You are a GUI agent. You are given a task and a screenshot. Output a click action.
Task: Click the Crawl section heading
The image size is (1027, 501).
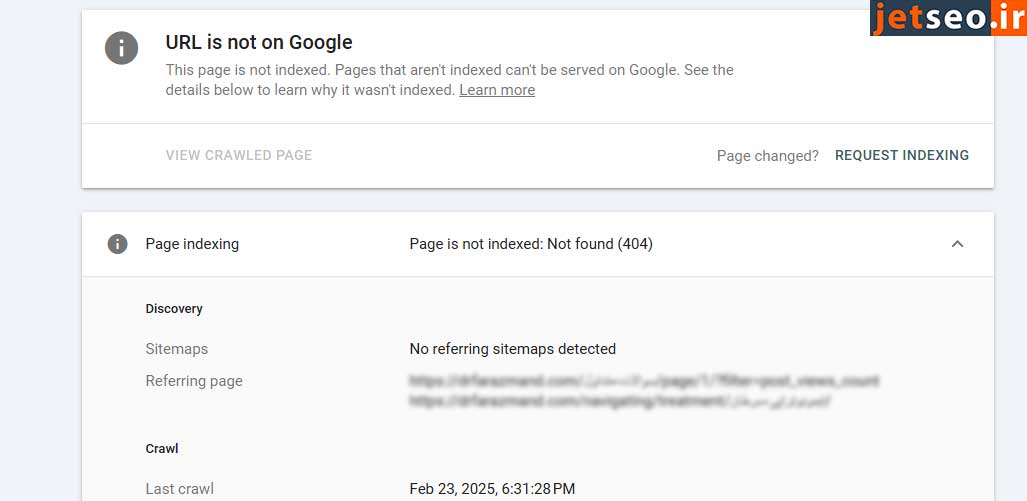[162, 449]
